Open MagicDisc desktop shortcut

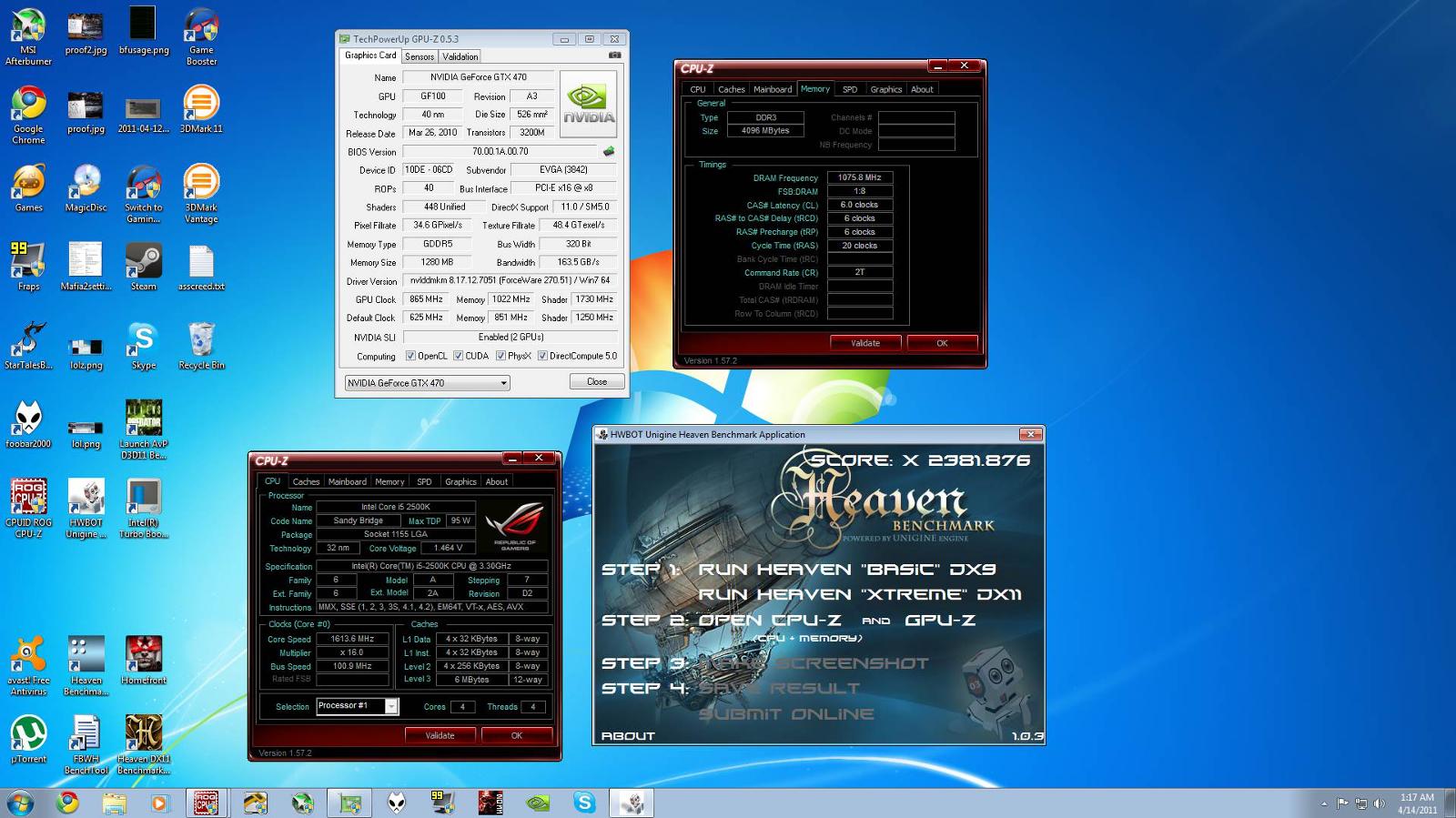coord(86,188)
